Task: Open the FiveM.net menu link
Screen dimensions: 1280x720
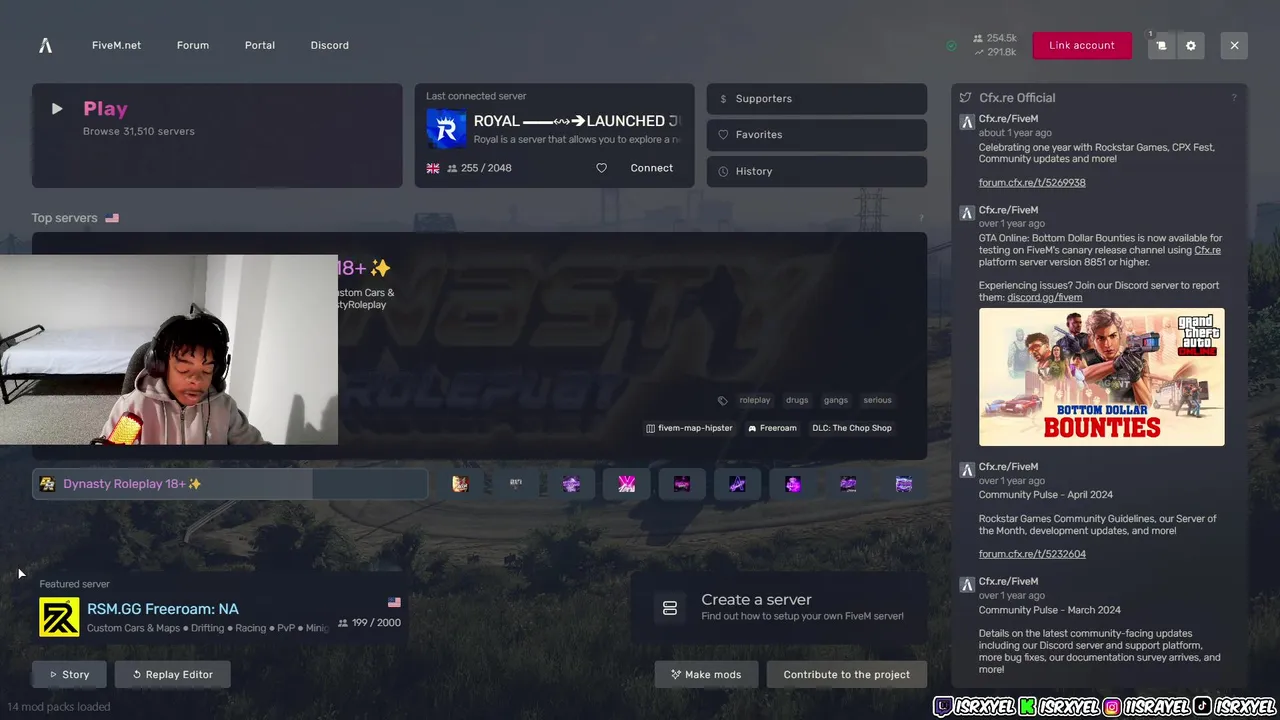Action: [116, 45]
